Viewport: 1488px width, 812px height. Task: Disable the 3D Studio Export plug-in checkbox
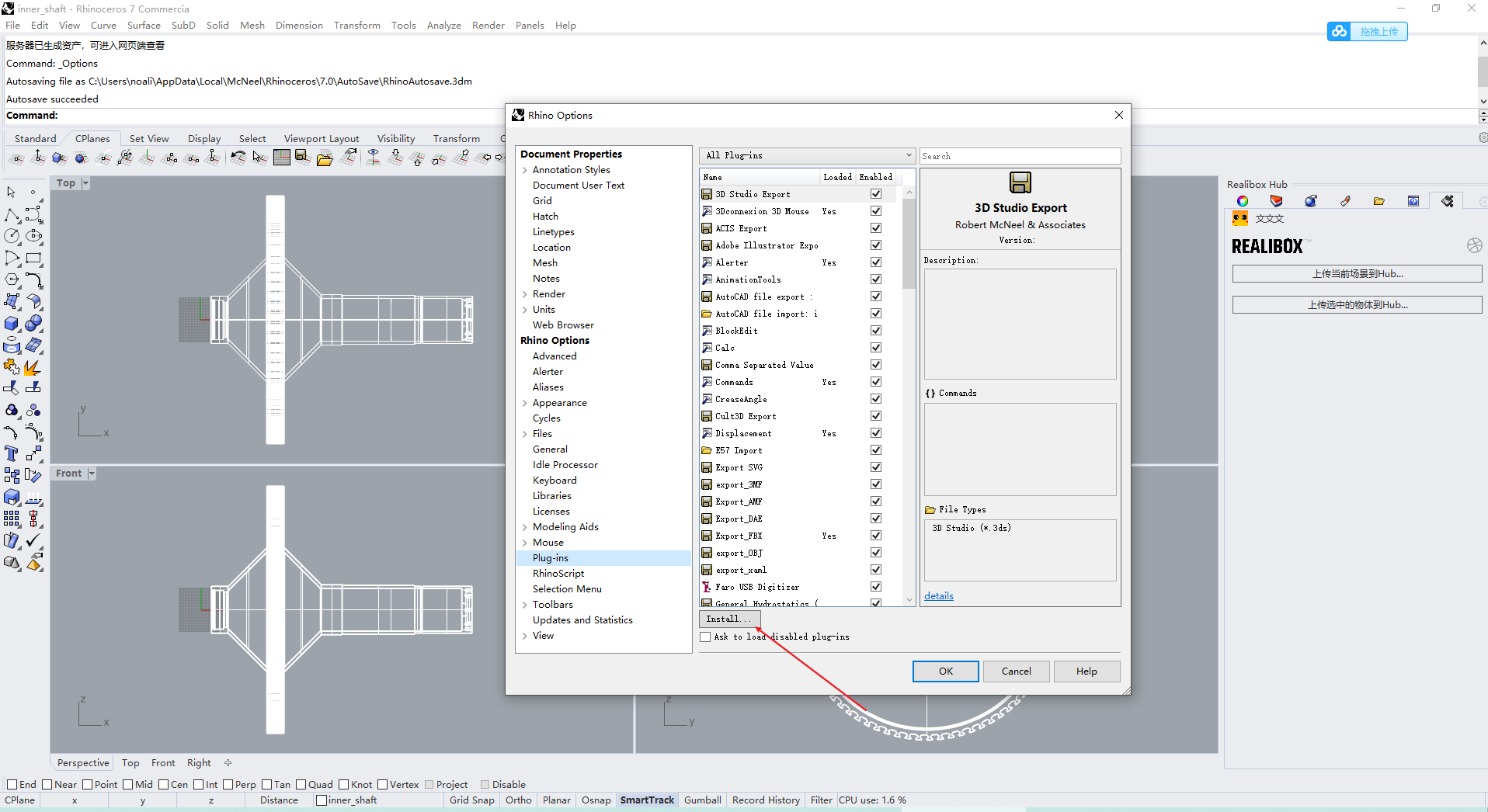click(876, 194)
